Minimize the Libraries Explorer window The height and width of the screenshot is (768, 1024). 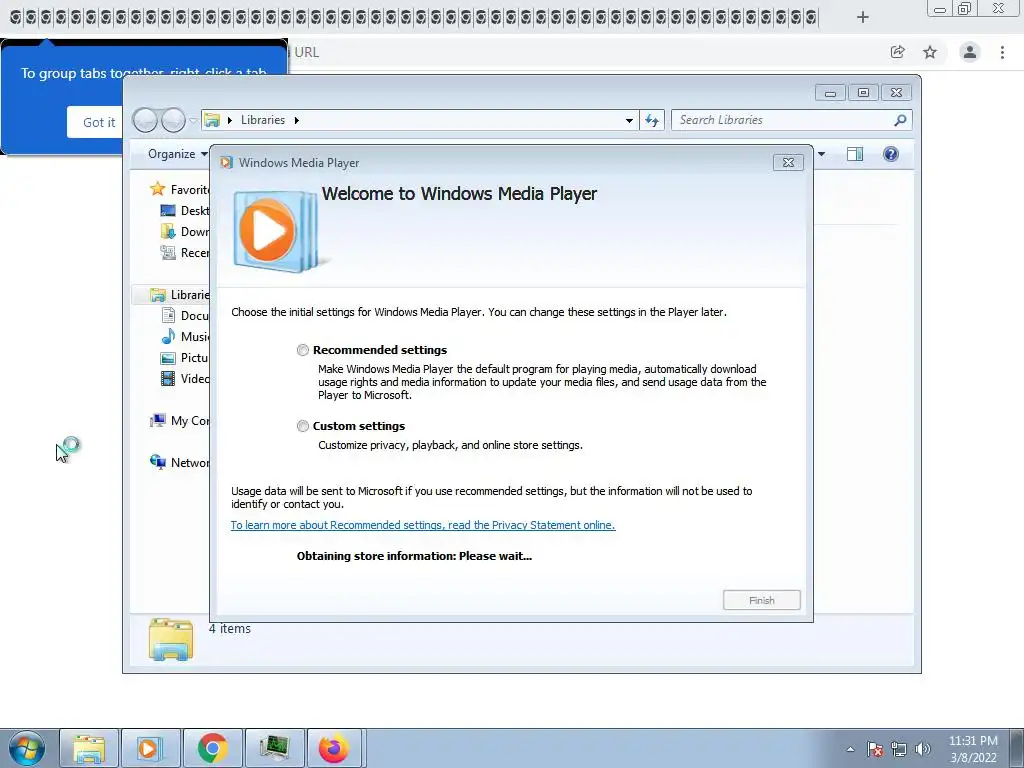pos(830,93)
